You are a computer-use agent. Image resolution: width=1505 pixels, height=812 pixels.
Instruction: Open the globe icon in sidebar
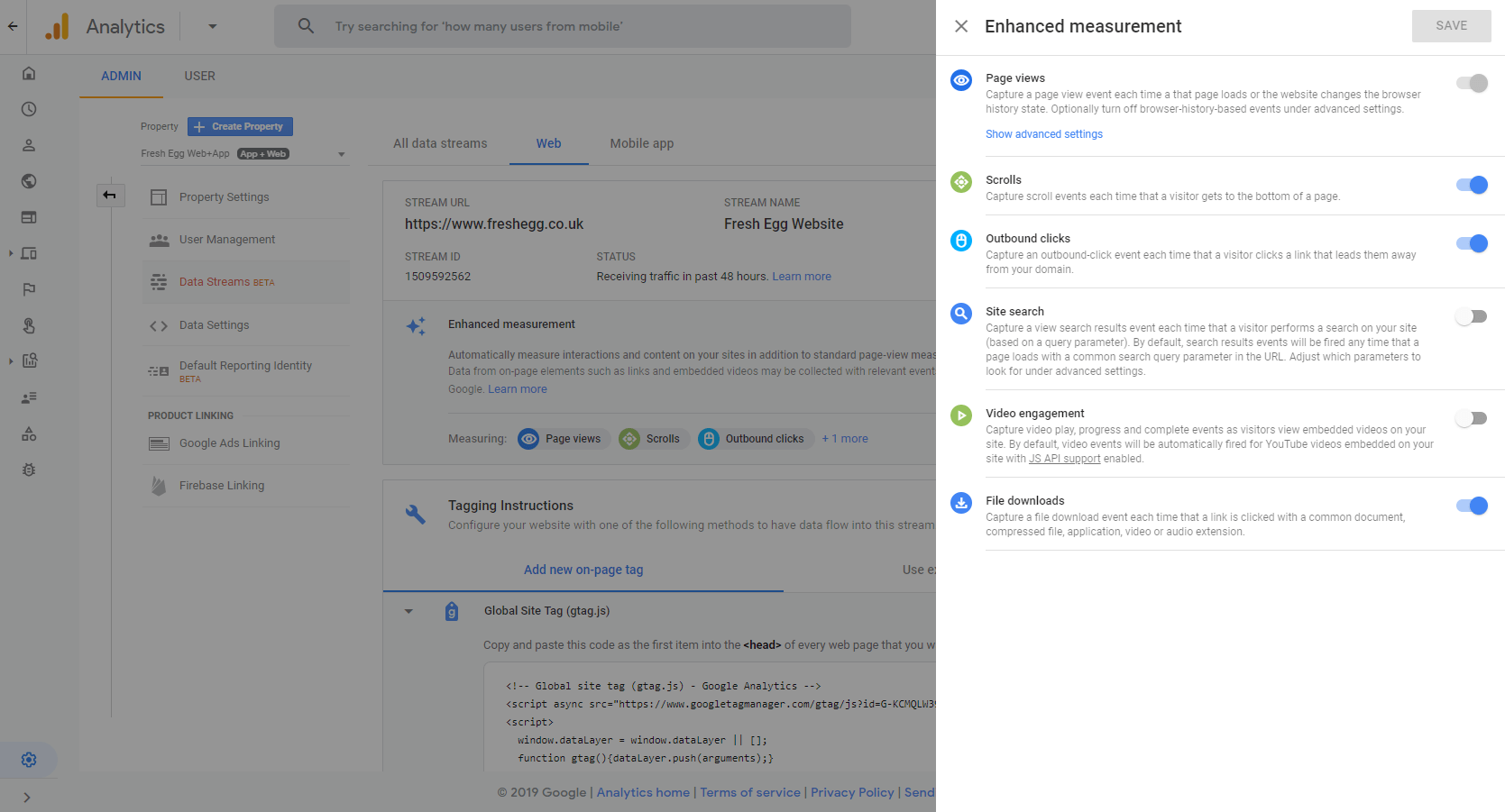pos(29,181)
